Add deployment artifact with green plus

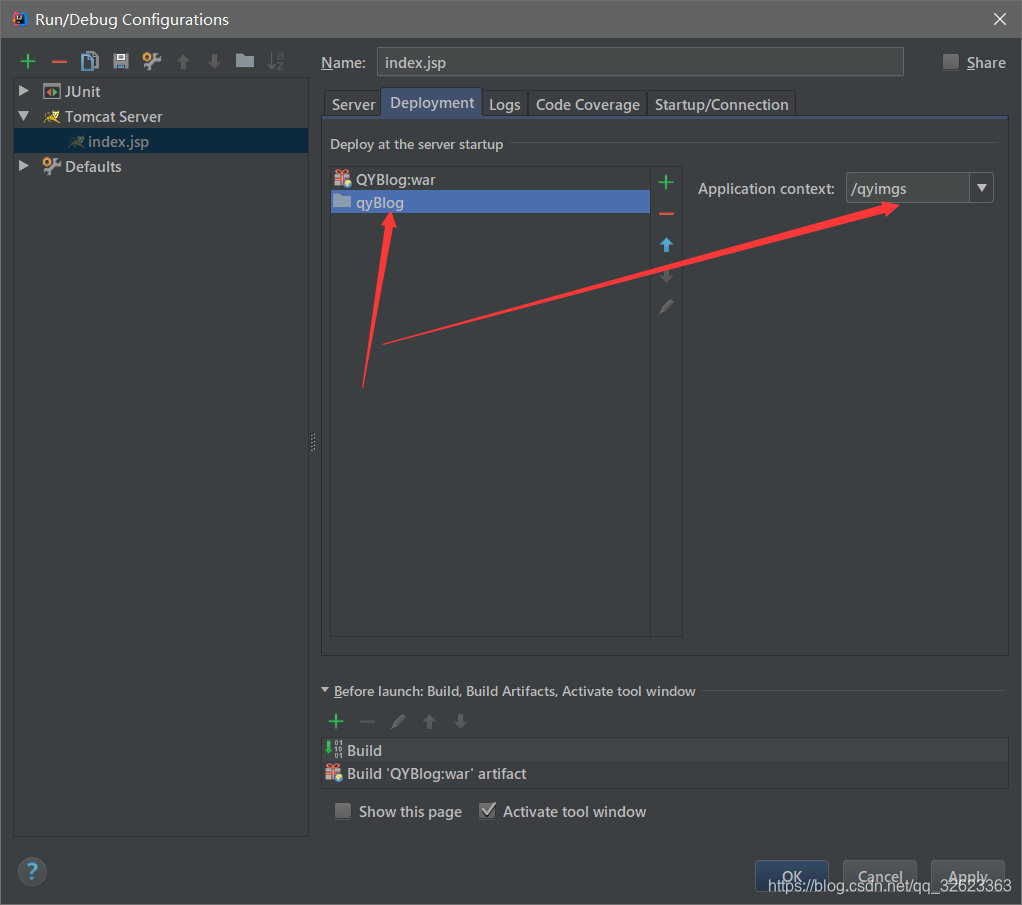(665, 183)
